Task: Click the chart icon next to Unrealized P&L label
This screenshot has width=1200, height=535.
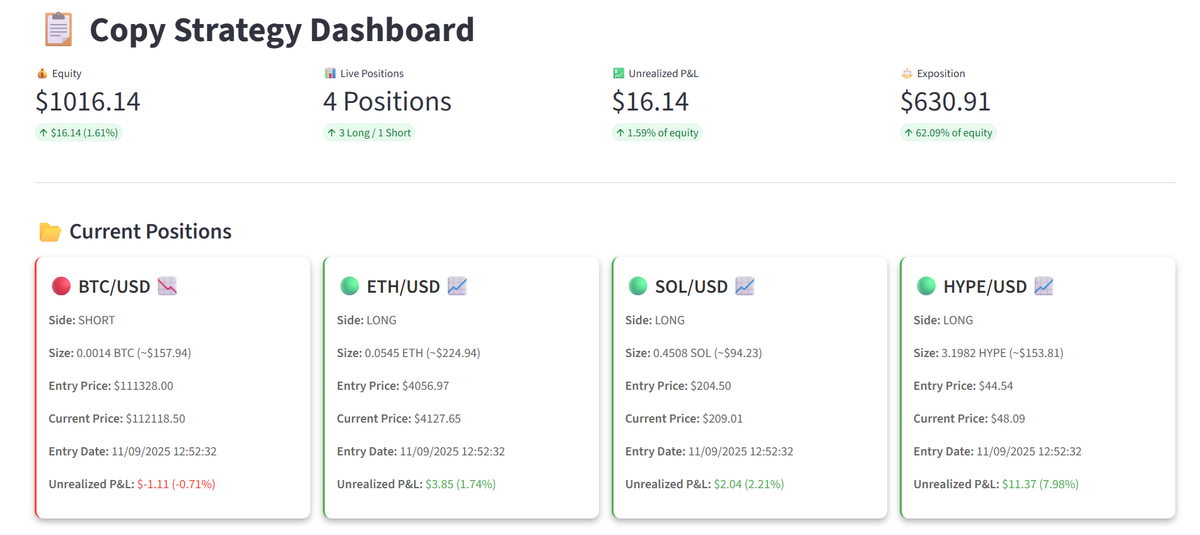Action: [x=619, y=73]
